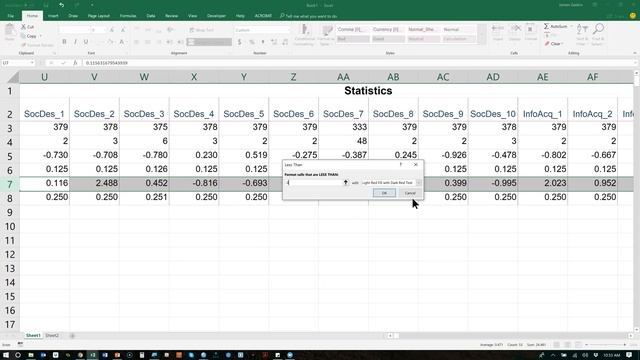
Task: Apply Percent Style icon
Action: click(x=252, y=42)
